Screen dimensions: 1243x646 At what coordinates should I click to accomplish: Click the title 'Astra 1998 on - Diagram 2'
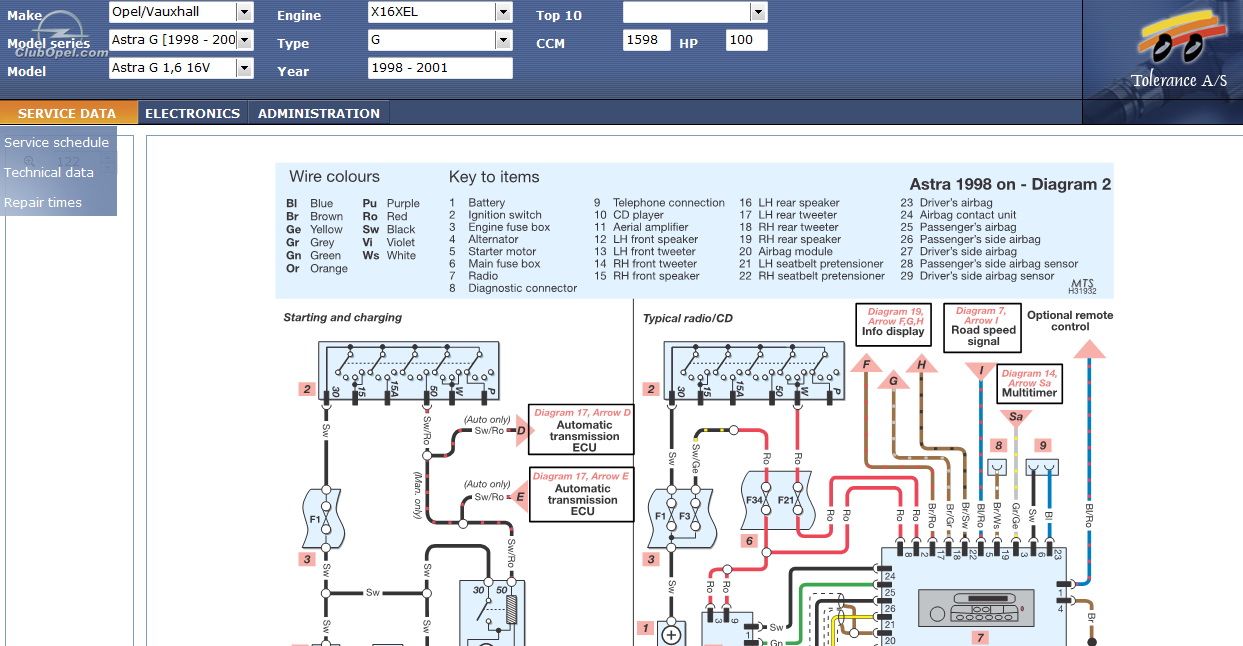click(x=1010, y=184)
